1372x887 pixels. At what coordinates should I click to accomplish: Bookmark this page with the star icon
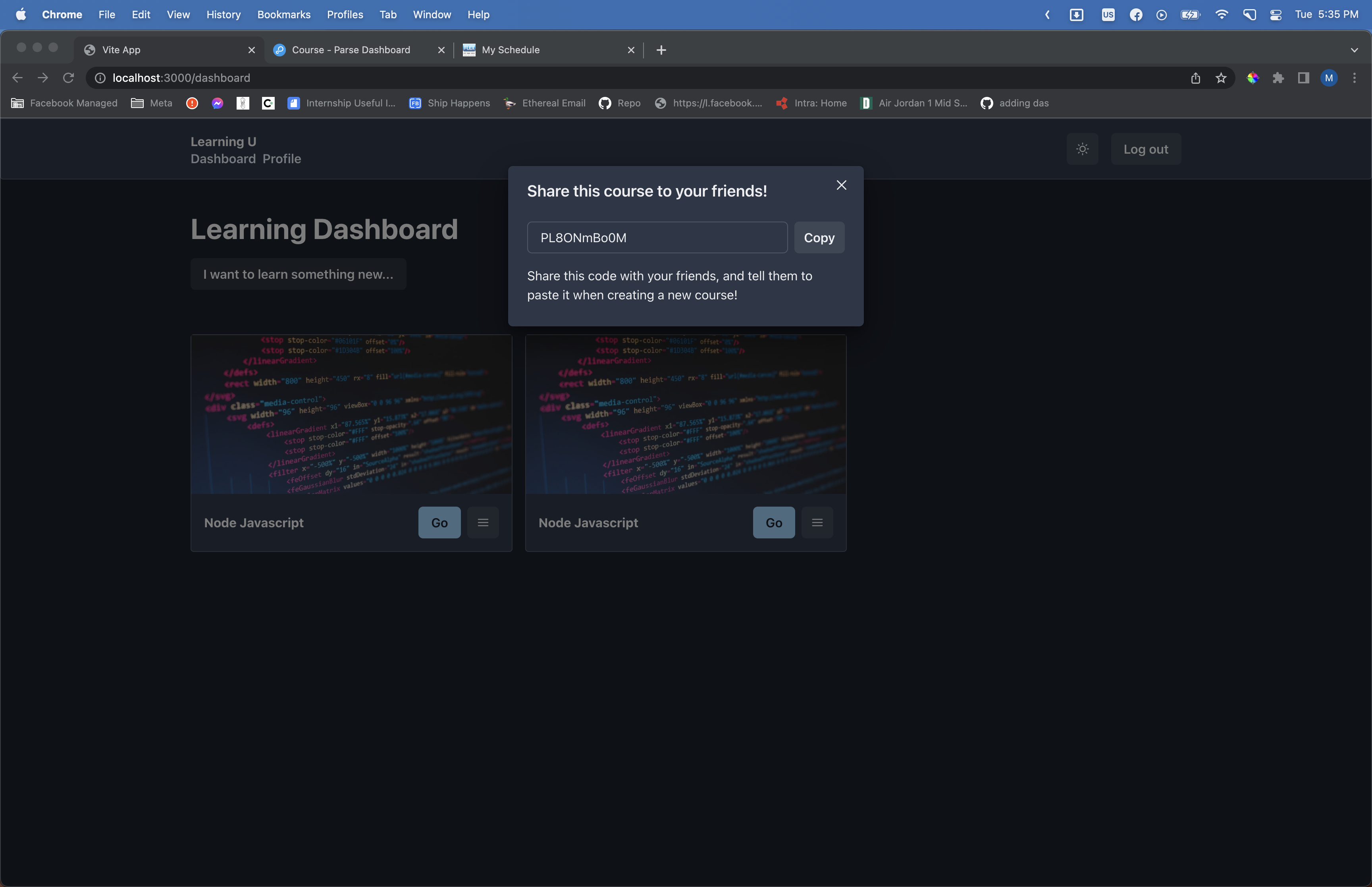[x=1221, y=78]
